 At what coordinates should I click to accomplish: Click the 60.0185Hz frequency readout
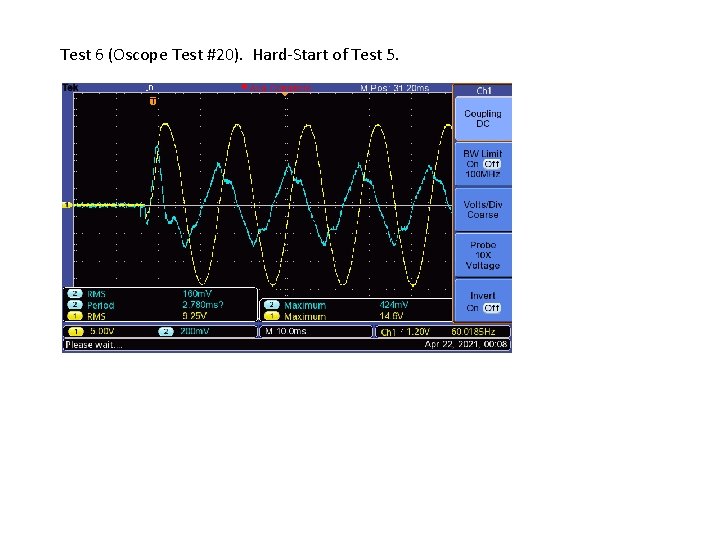click(473, 332)
